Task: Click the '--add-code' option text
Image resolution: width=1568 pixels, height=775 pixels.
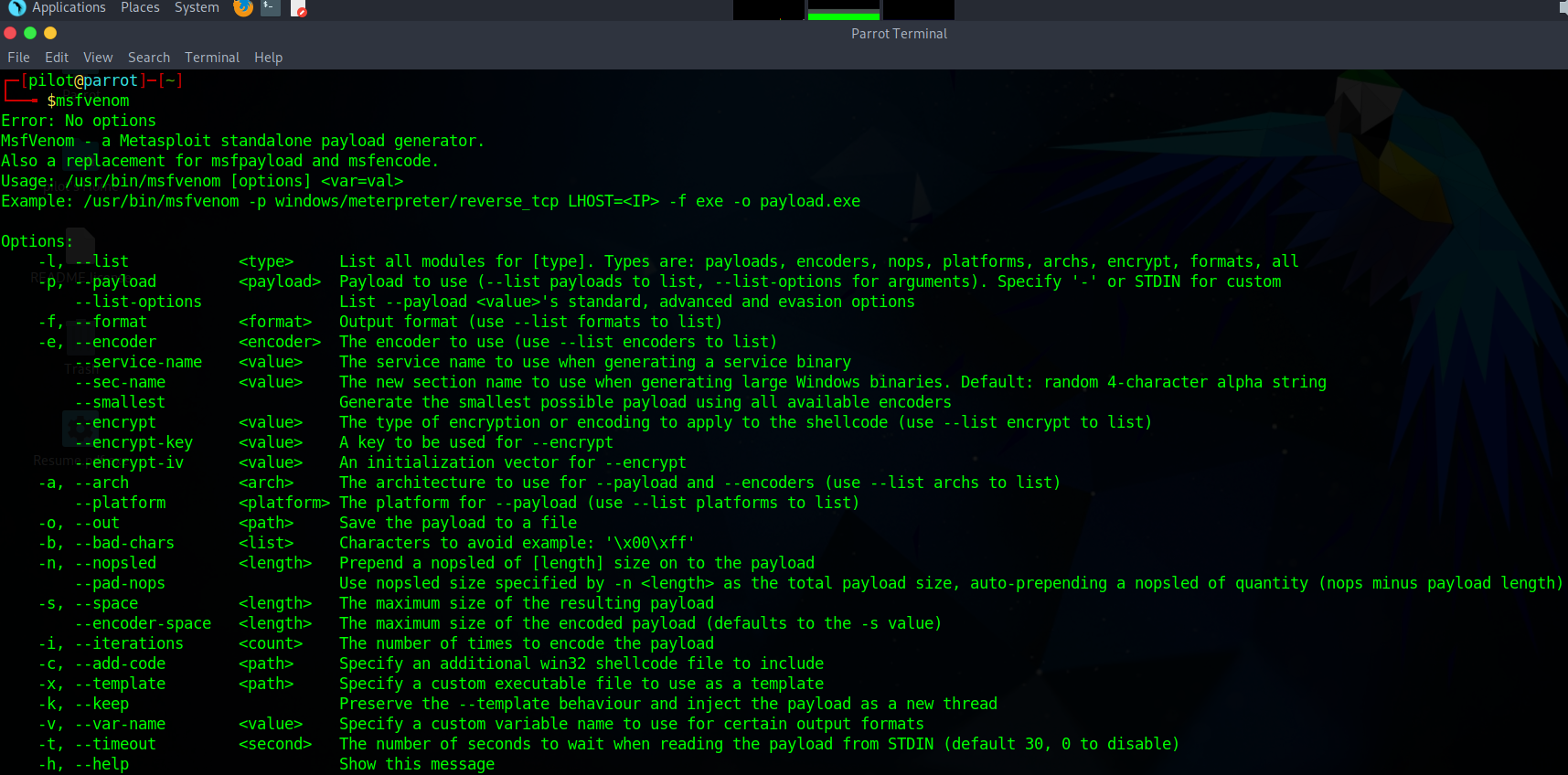Action: (x=120, y=664)
